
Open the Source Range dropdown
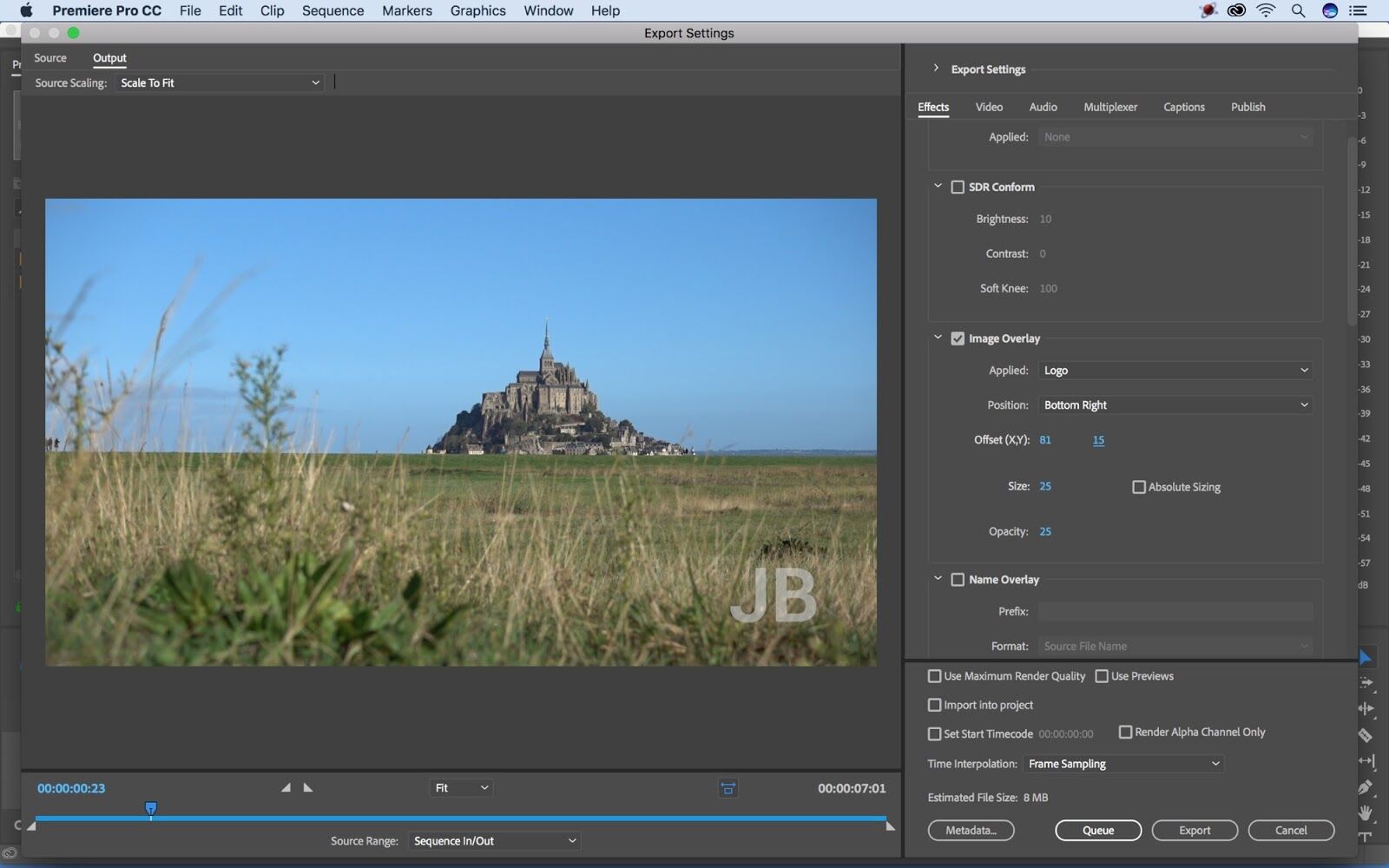tap(494, 840)
